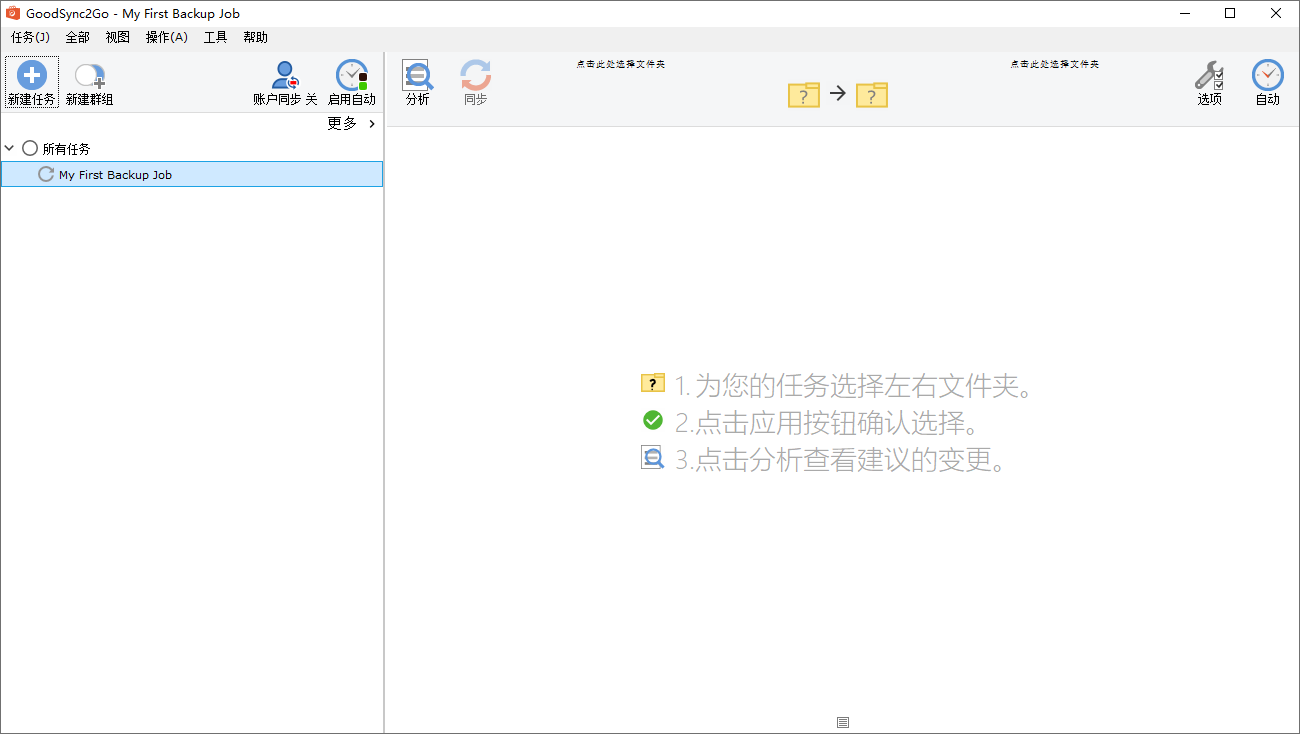Click the 启用自动 clock toolbar icon

(x=351, y=75)
